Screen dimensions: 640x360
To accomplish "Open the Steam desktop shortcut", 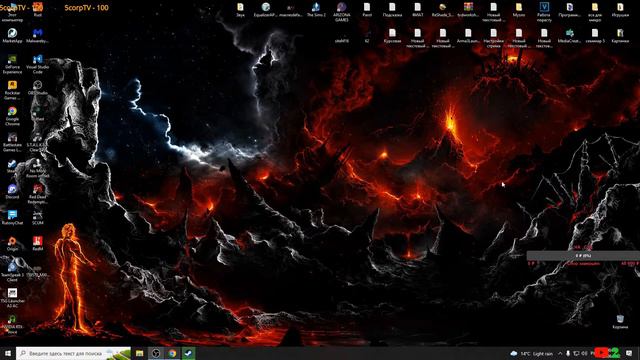I will click(12, 166).
